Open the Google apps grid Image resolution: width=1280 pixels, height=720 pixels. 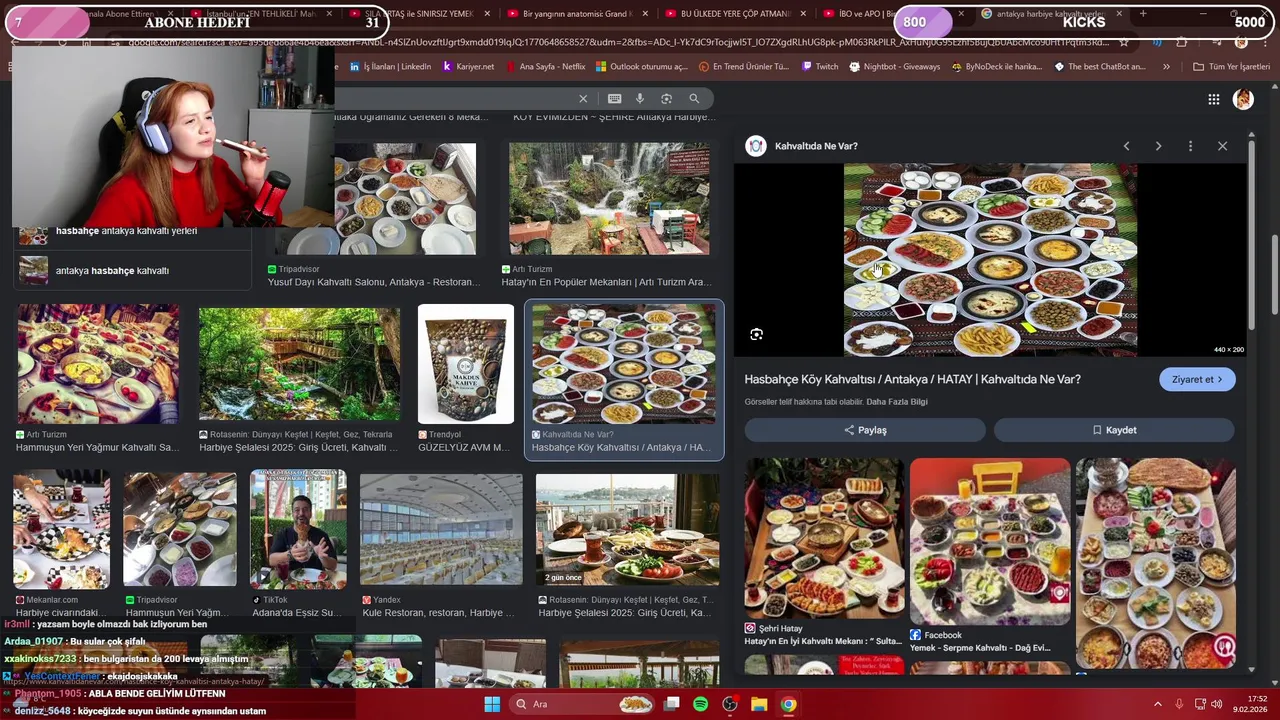(1213, 99)
